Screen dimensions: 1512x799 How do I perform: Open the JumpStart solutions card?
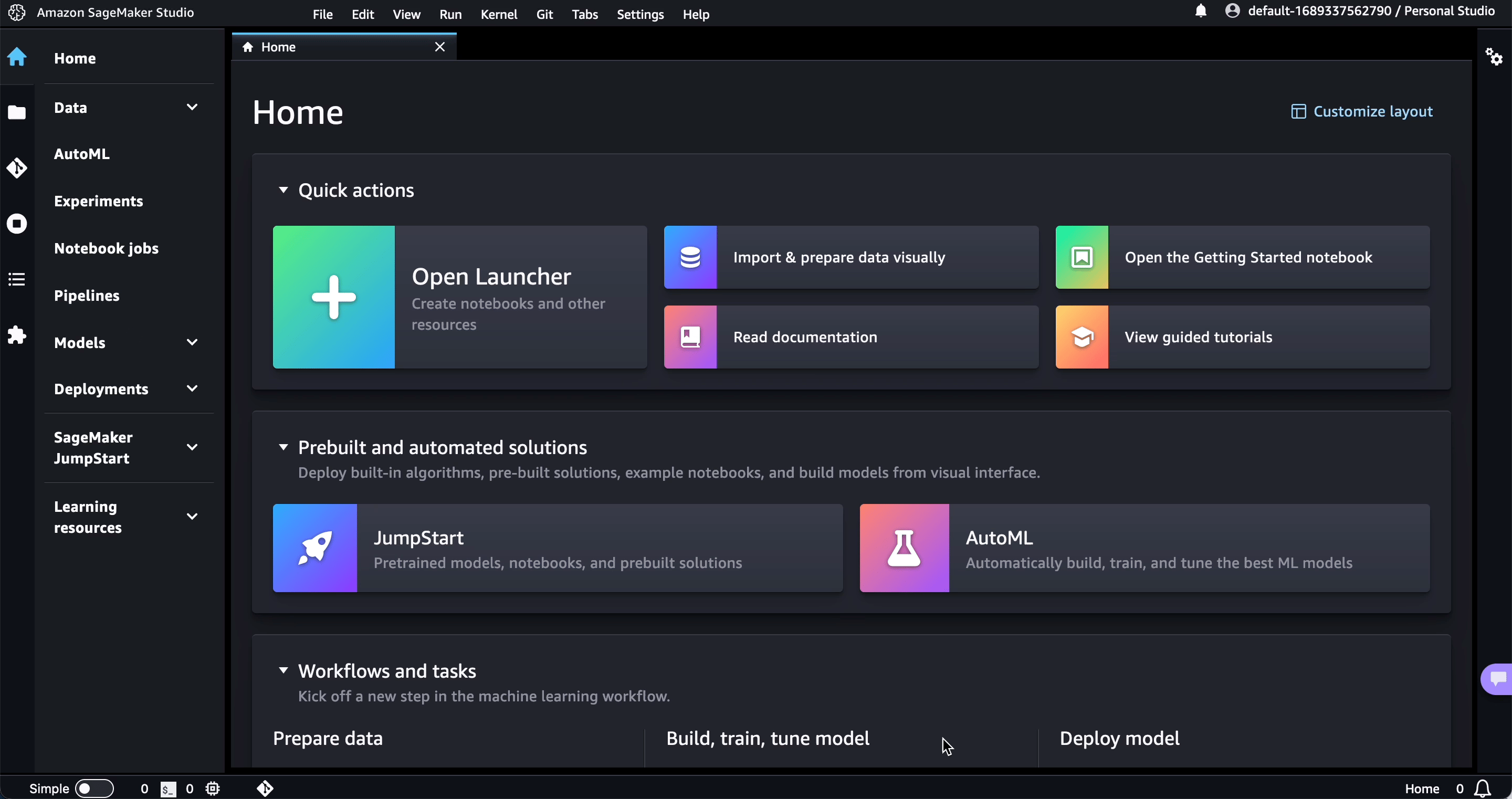pos(557,548)
